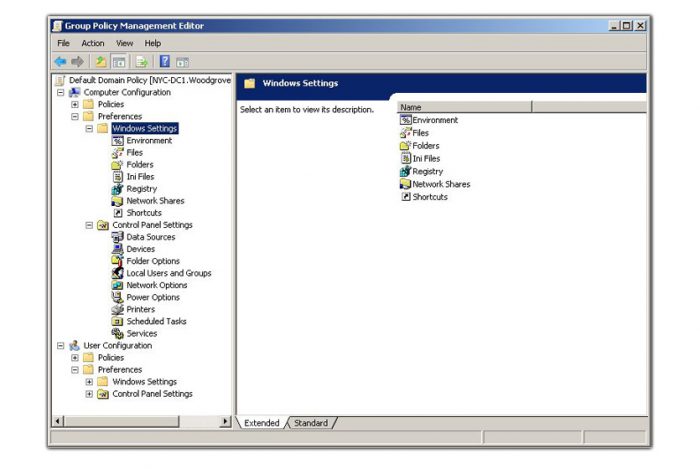Sort list by Name column header

[464, 107]
